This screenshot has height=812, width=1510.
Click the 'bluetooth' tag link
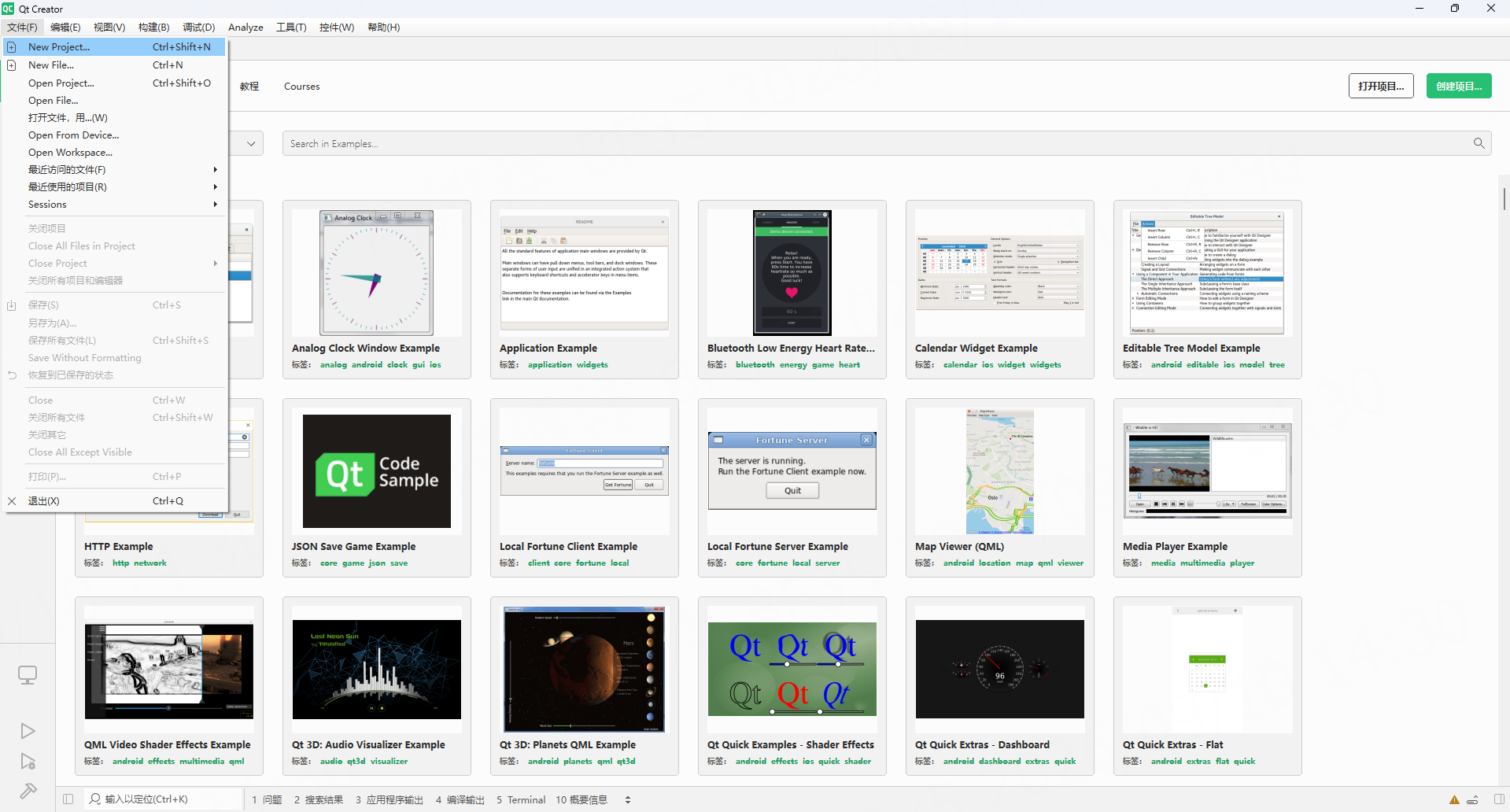pos(755,365)
